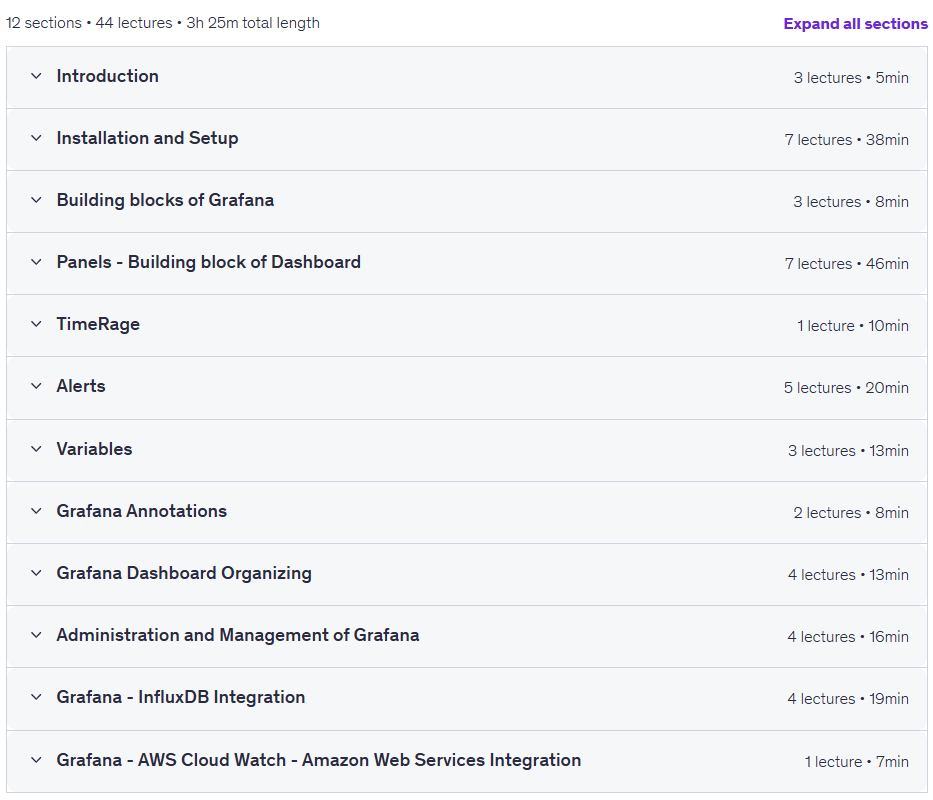Click the TimeRage section title
The image size is (933, 800).
[98, 324]
